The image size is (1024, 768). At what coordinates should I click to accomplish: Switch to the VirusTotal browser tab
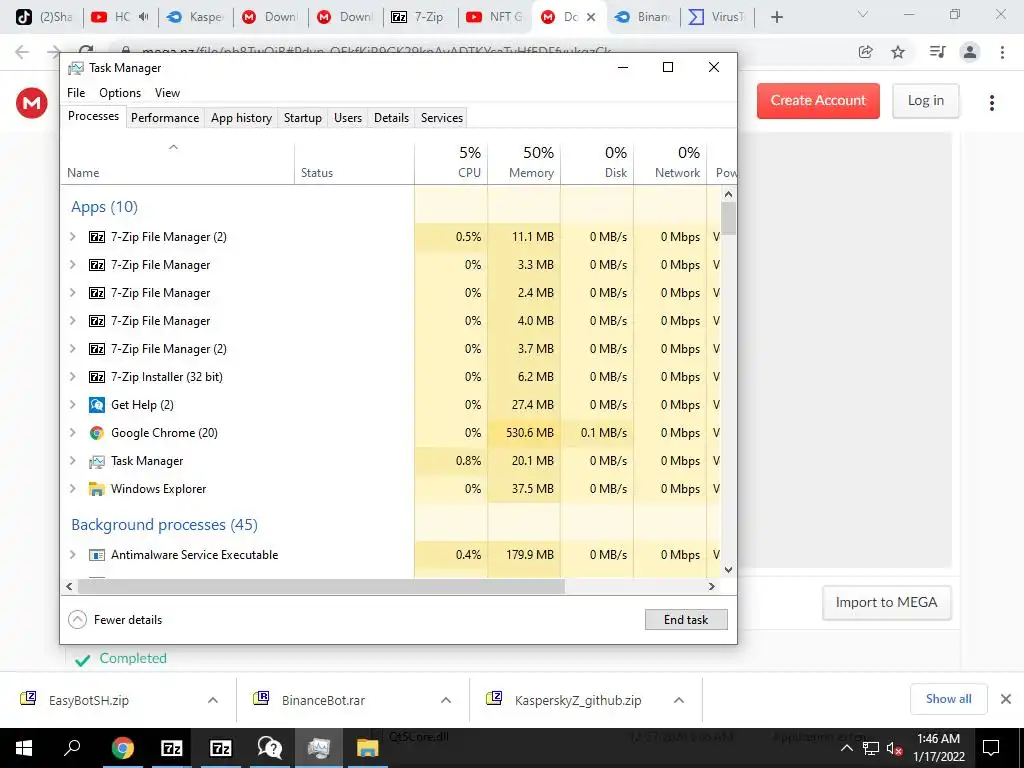[717, 17]
